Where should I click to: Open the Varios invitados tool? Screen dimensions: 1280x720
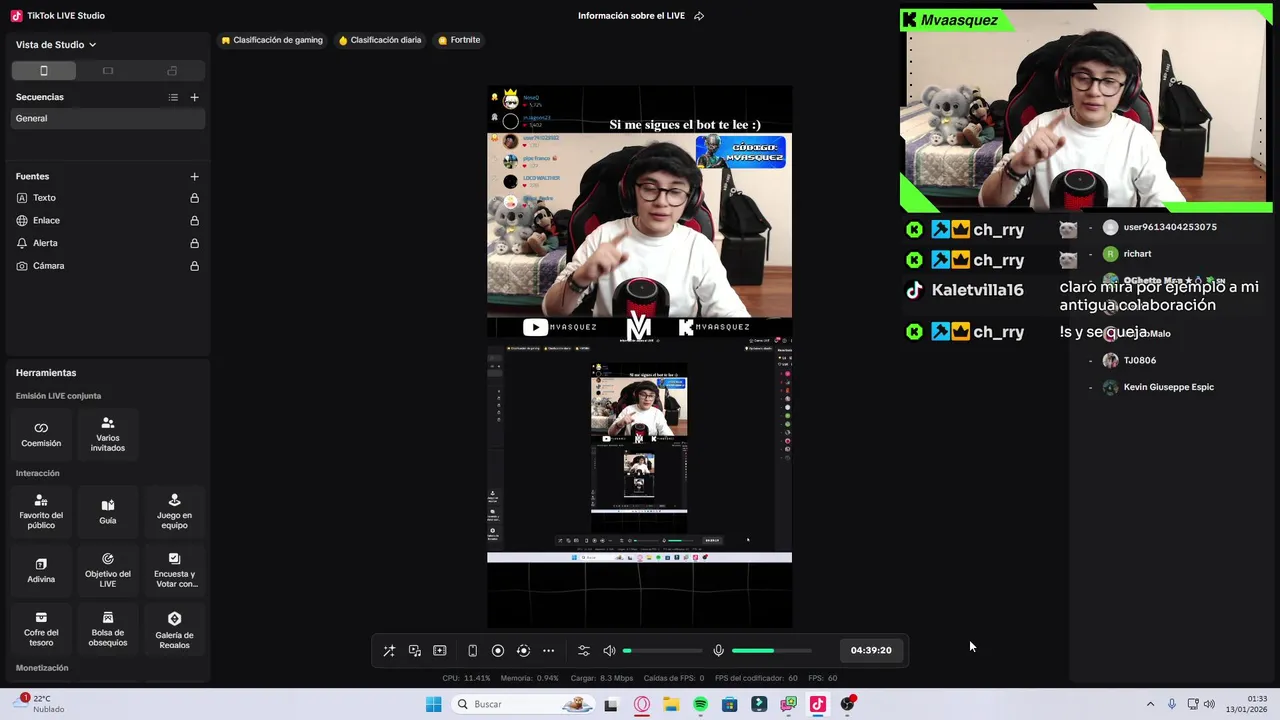click(x=108, y=434)
